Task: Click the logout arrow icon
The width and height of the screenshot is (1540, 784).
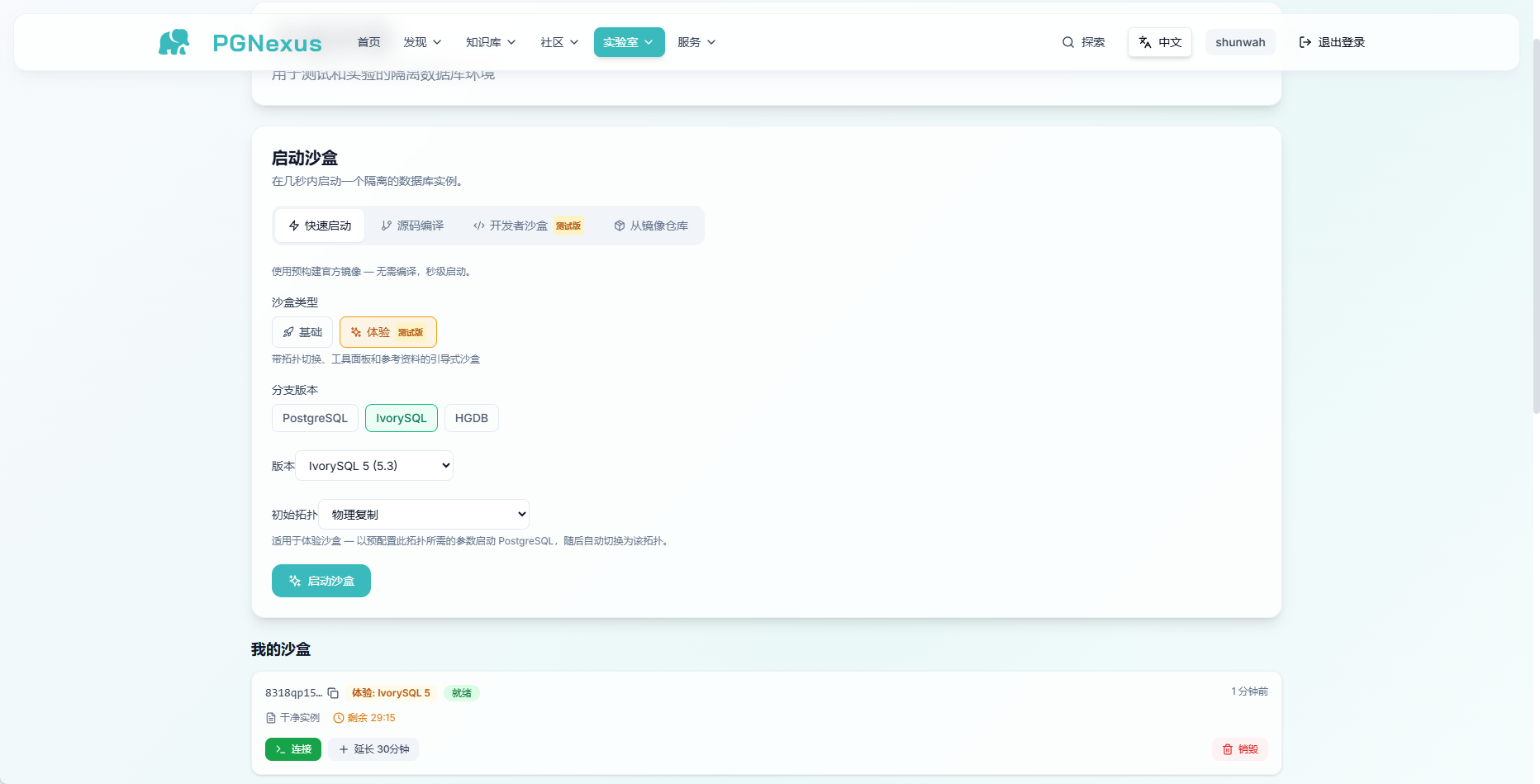Action: point(1305,42)
